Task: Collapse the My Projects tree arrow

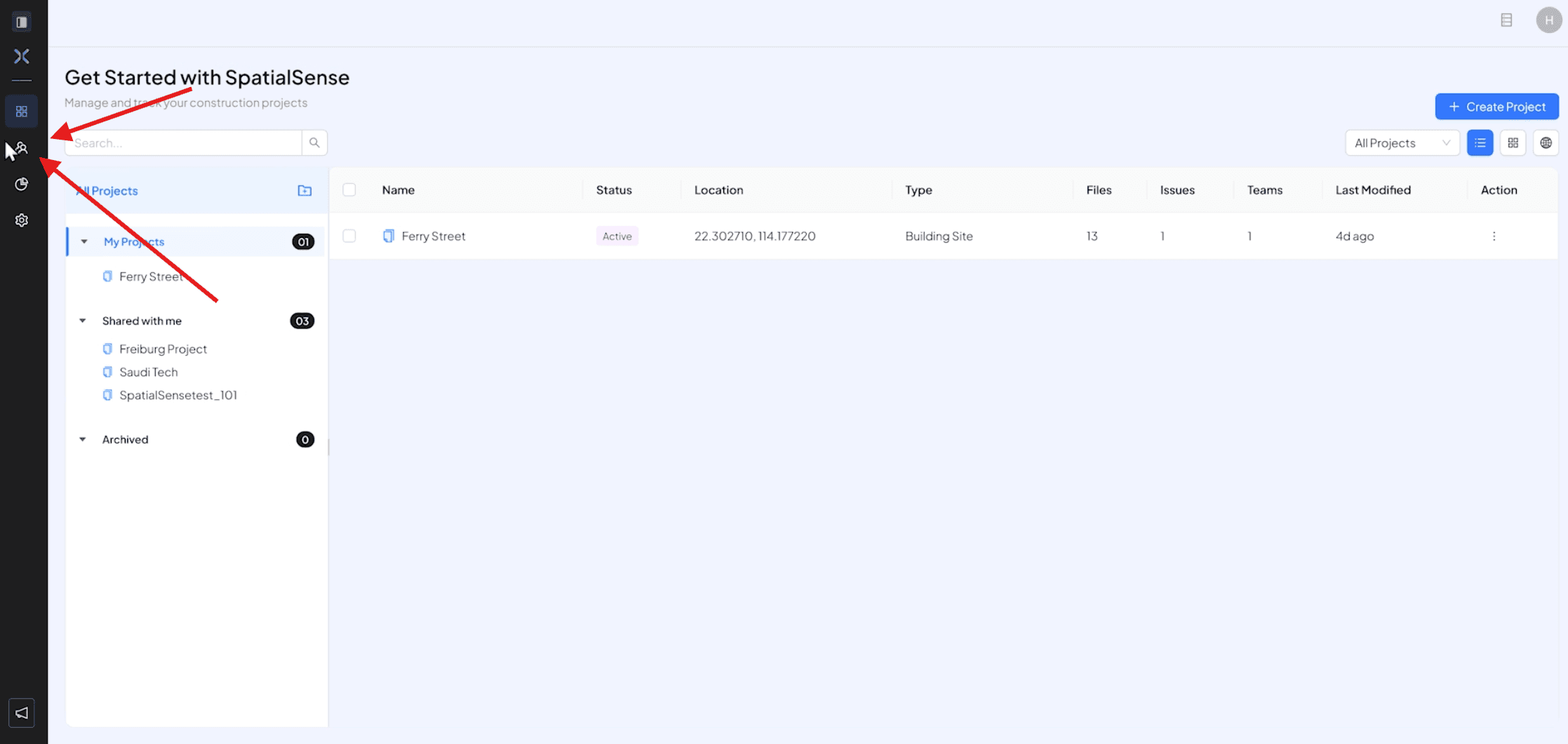Action: point(84,241)
